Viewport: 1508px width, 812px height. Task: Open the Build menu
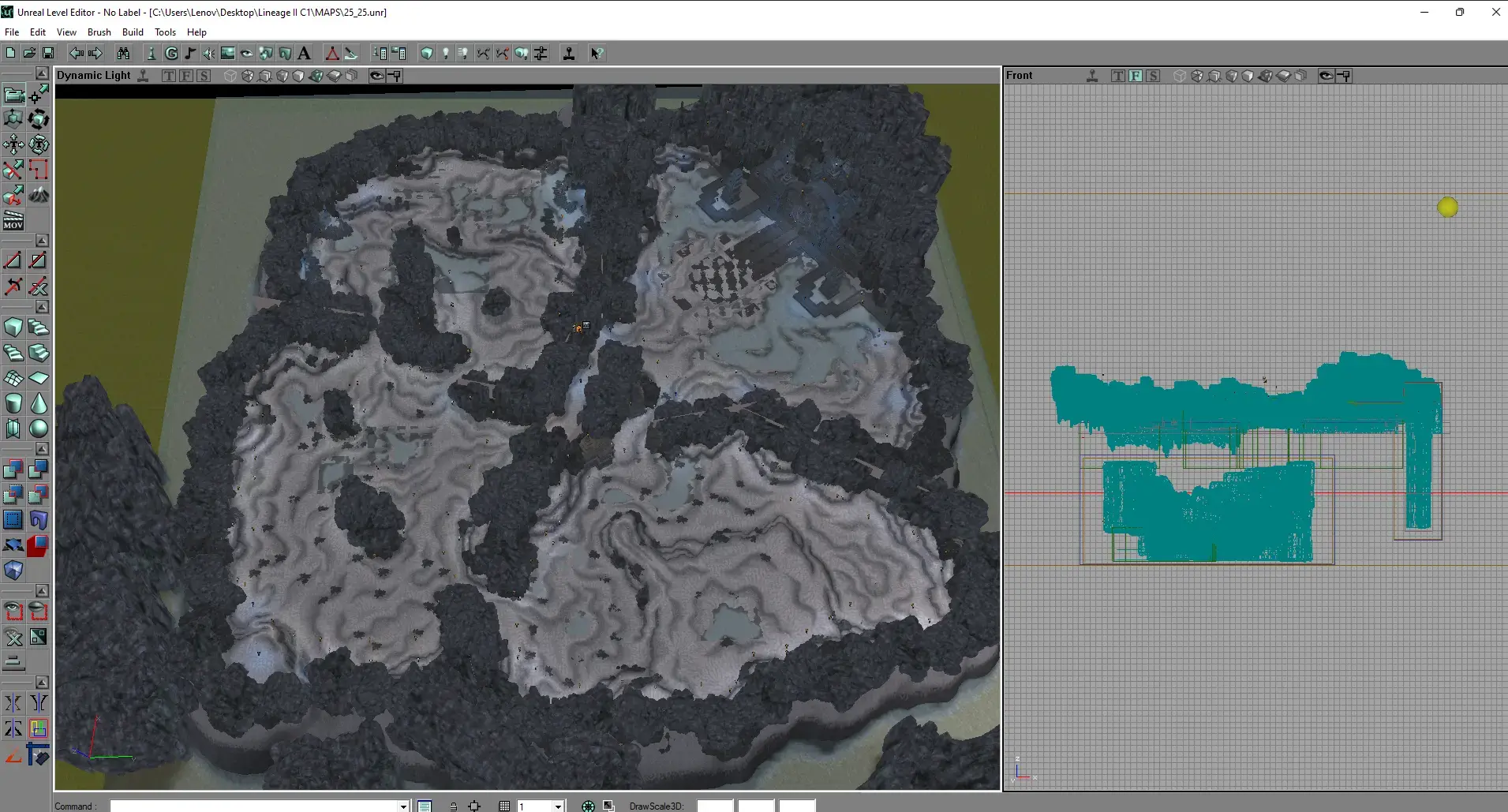(x=133, y=32)
